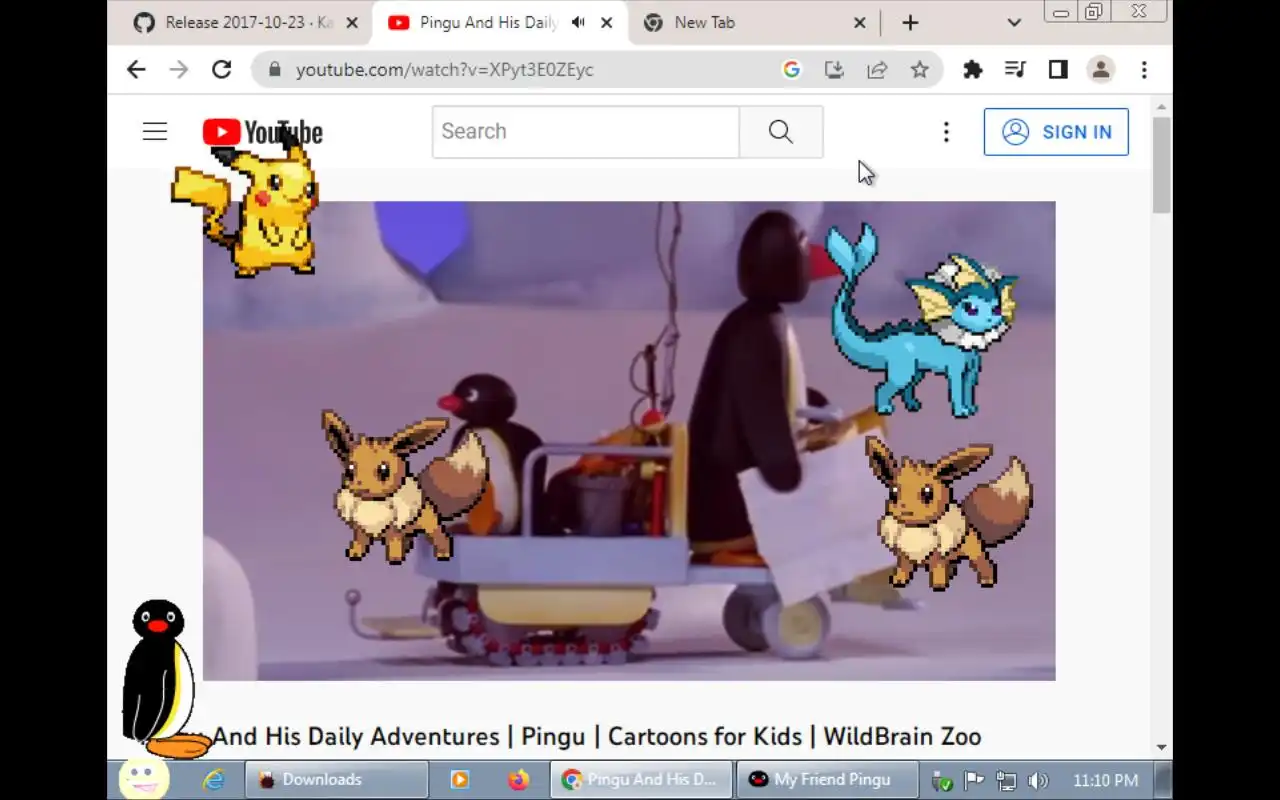
Task: Focus the YouTube Search field
Action: click(586, 131)
